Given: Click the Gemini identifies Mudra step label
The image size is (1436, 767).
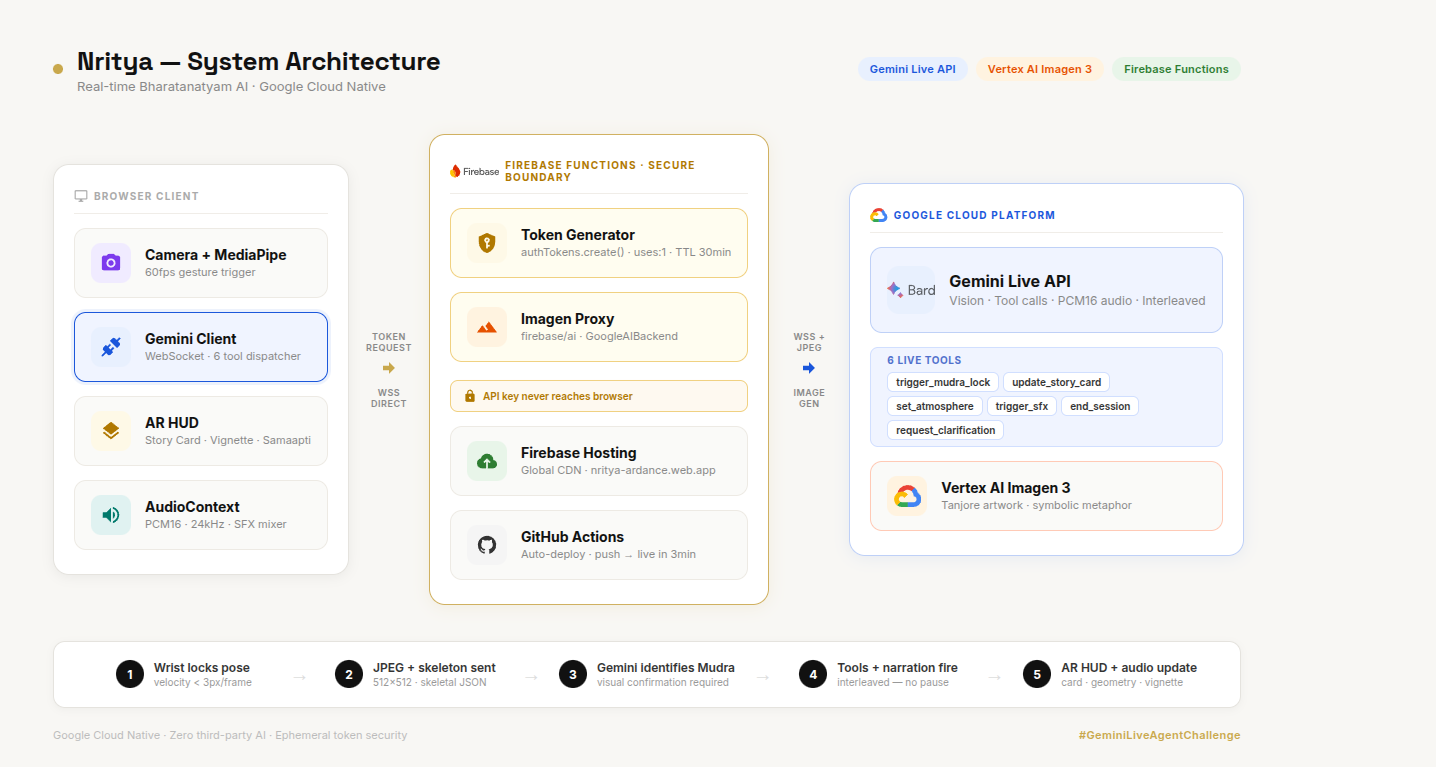Looking at the screenshot, I should click(666, 667).
